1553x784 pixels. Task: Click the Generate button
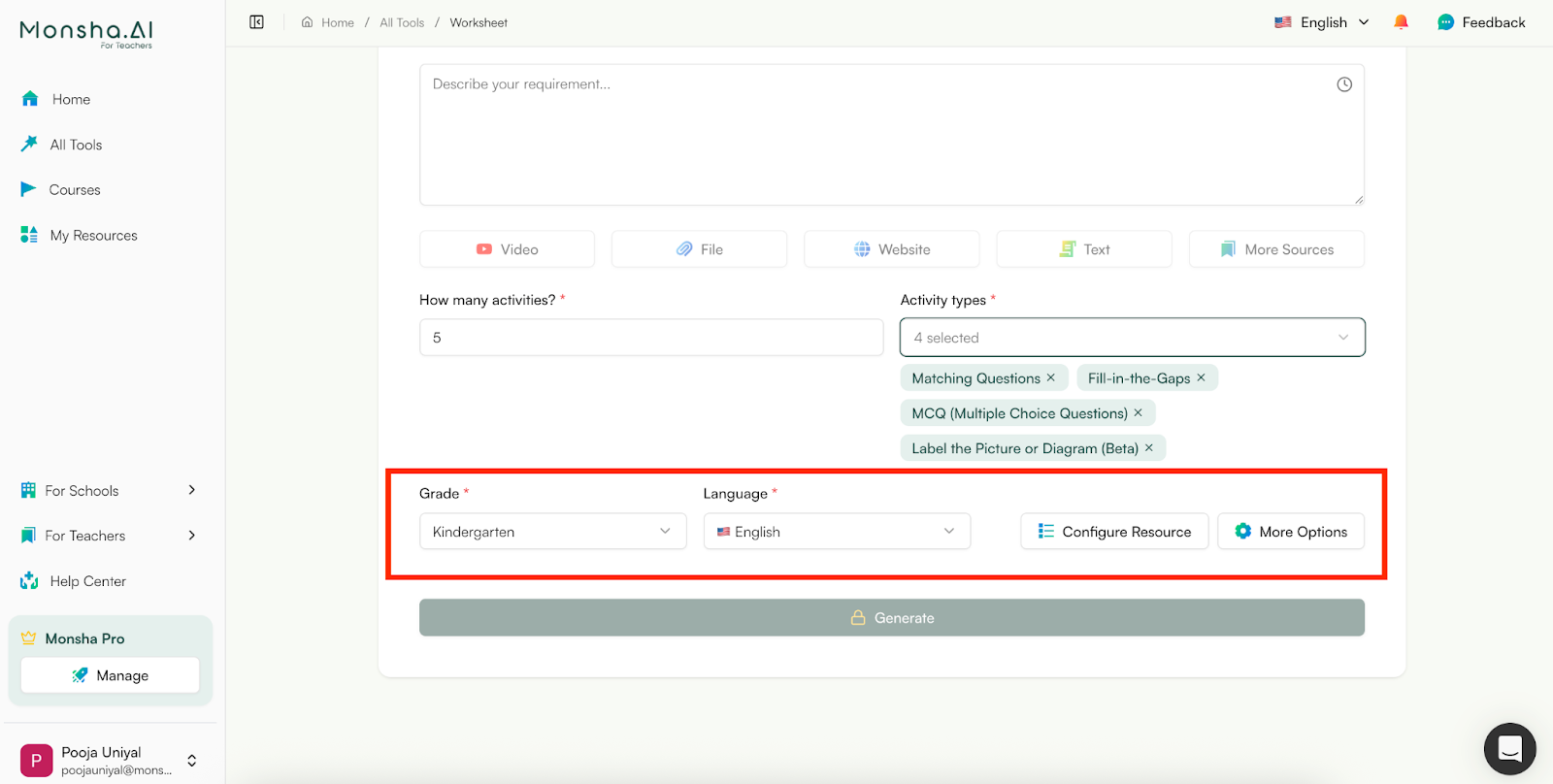892,618
